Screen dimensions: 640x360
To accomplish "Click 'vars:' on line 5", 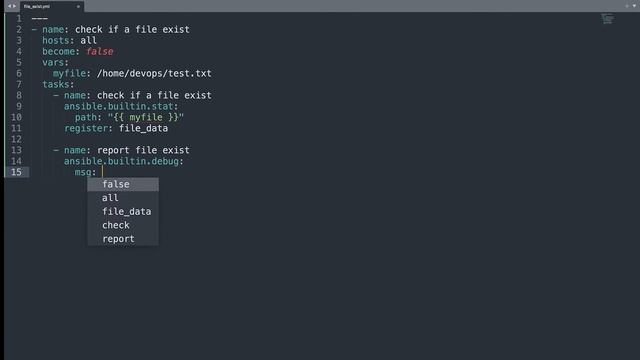I will pos(56,62).
